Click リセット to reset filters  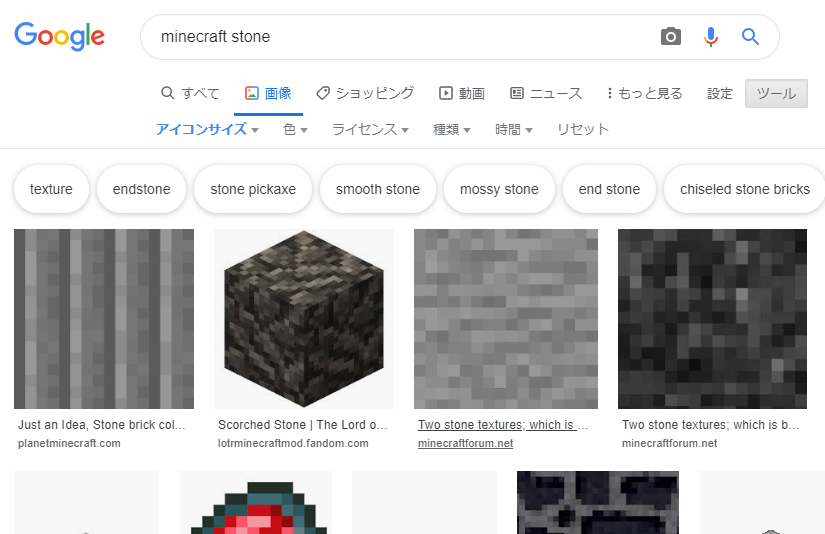coord(583,129)
